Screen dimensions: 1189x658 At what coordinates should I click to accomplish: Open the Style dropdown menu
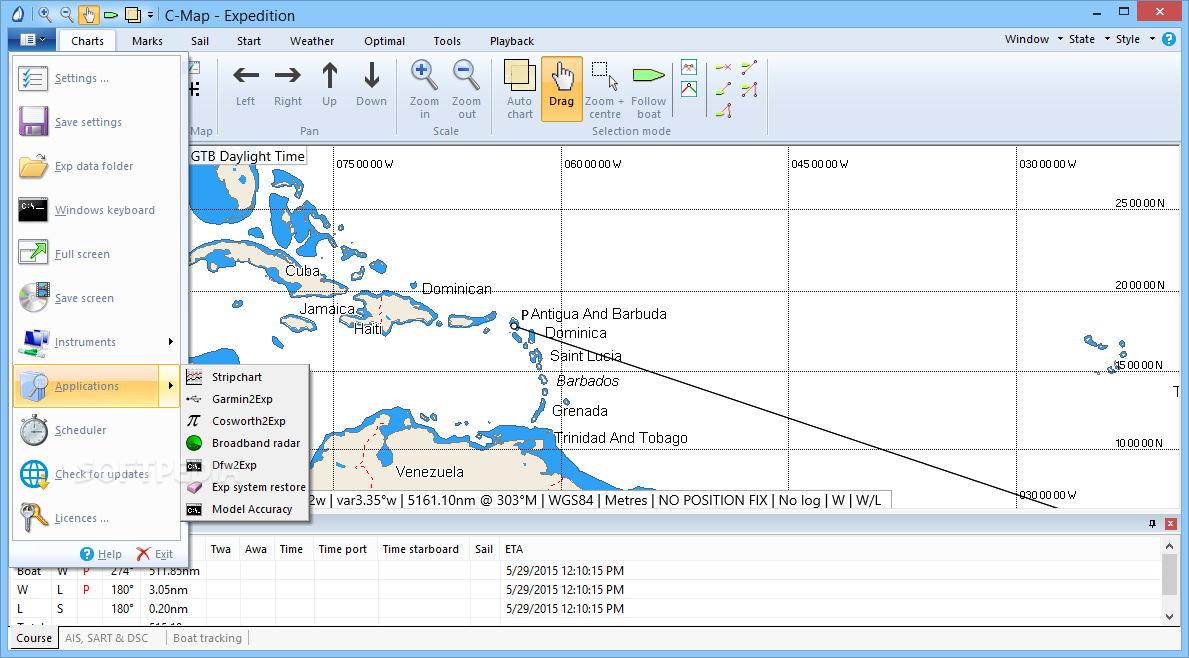[1135, 39]
